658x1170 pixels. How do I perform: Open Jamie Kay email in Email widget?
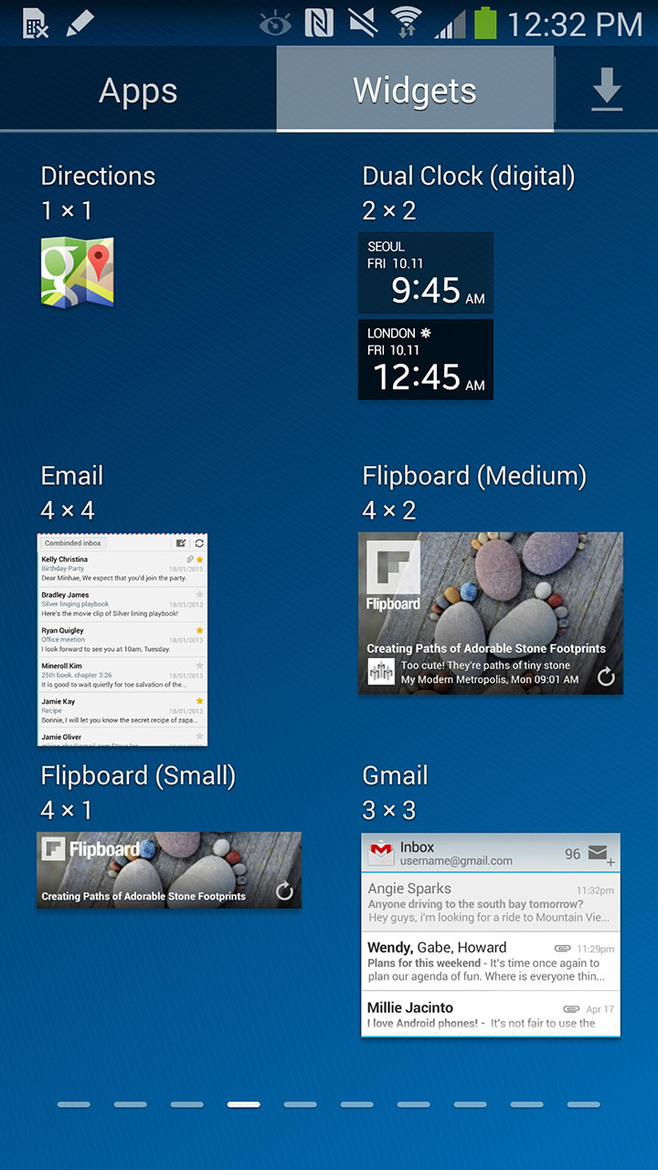122,710
